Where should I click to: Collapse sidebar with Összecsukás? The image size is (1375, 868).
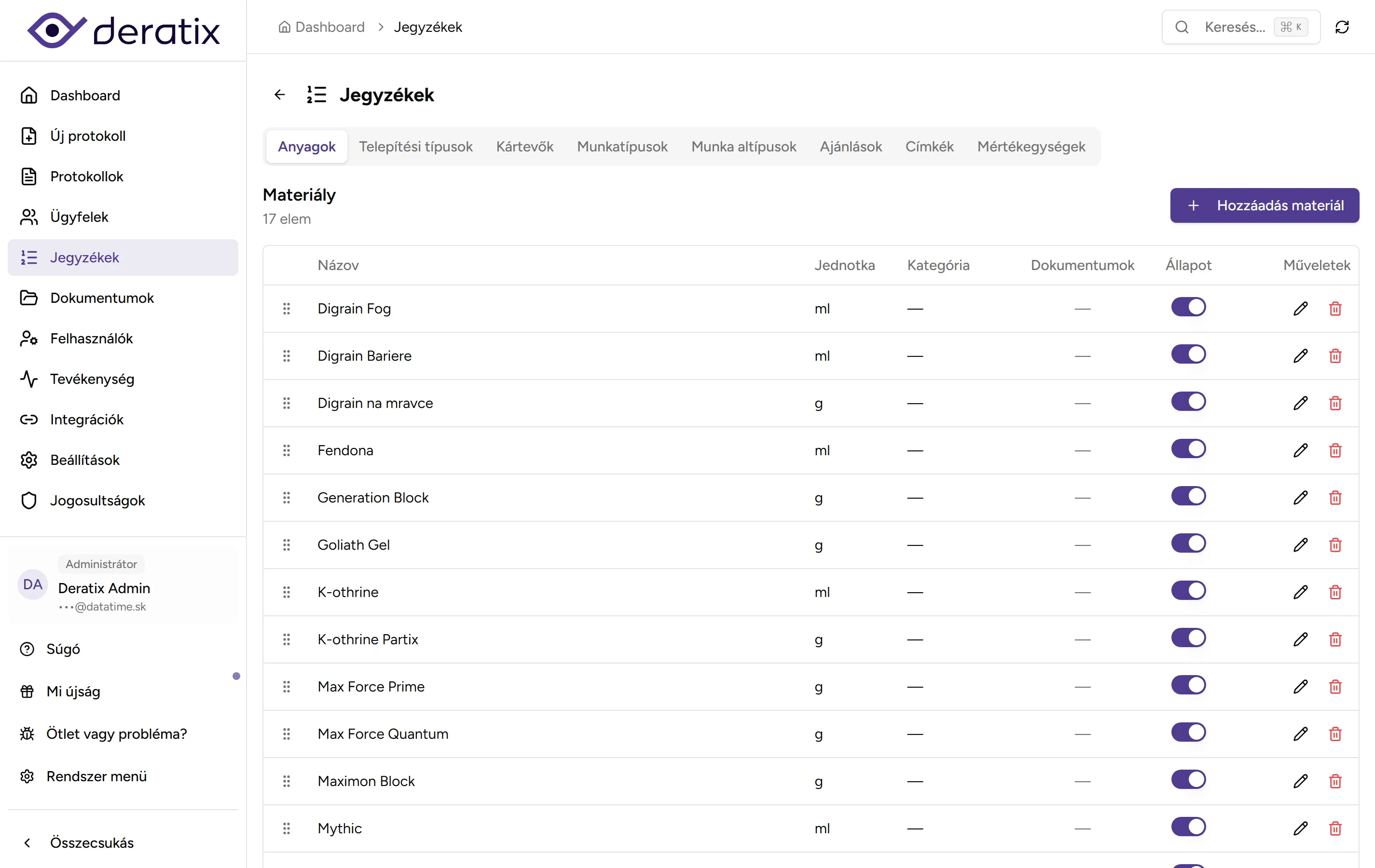(x=91, y=842)
